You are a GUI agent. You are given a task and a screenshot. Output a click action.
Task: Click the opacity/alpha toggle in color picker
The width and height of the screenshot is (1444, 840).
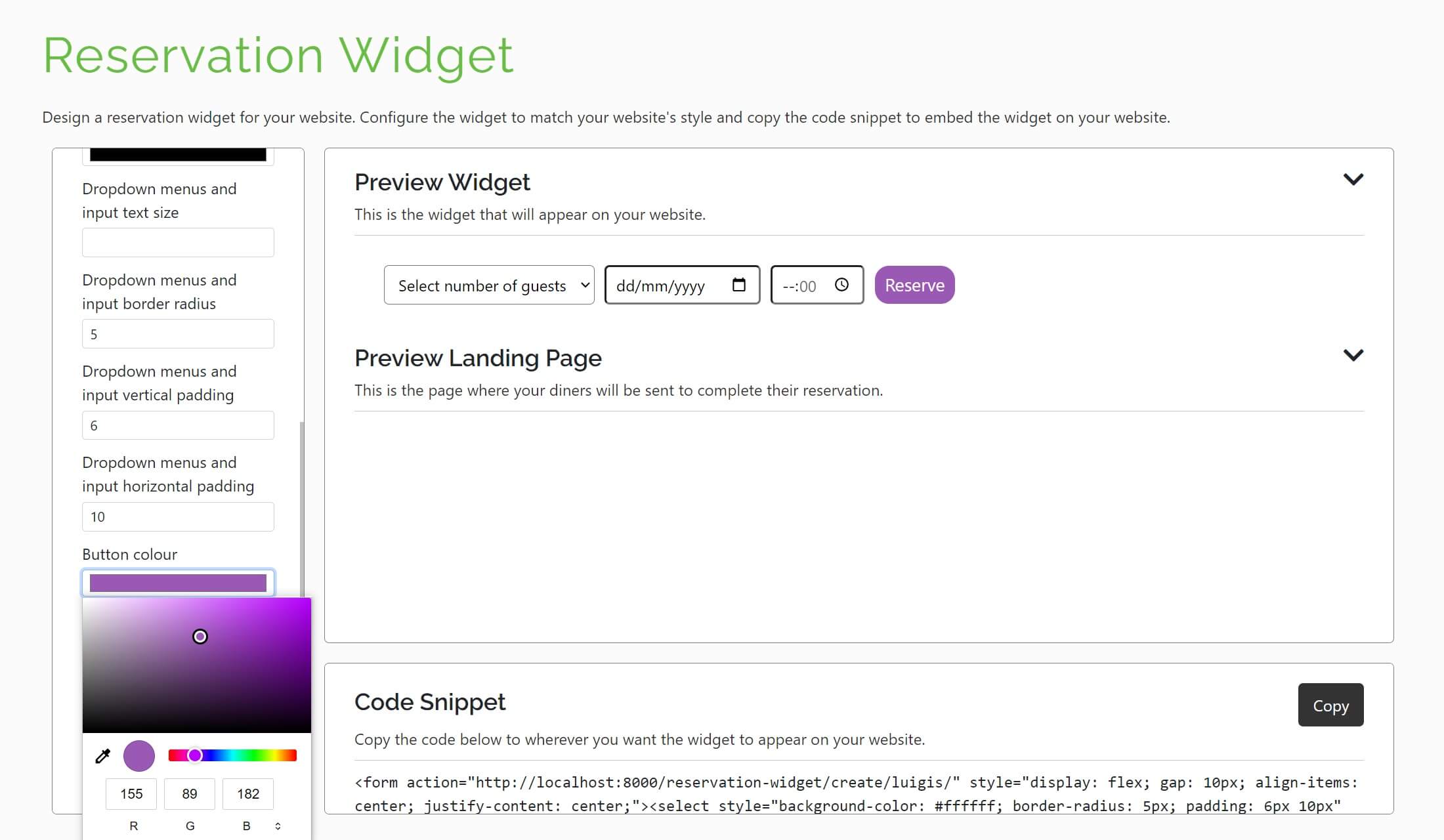(281, 826)
